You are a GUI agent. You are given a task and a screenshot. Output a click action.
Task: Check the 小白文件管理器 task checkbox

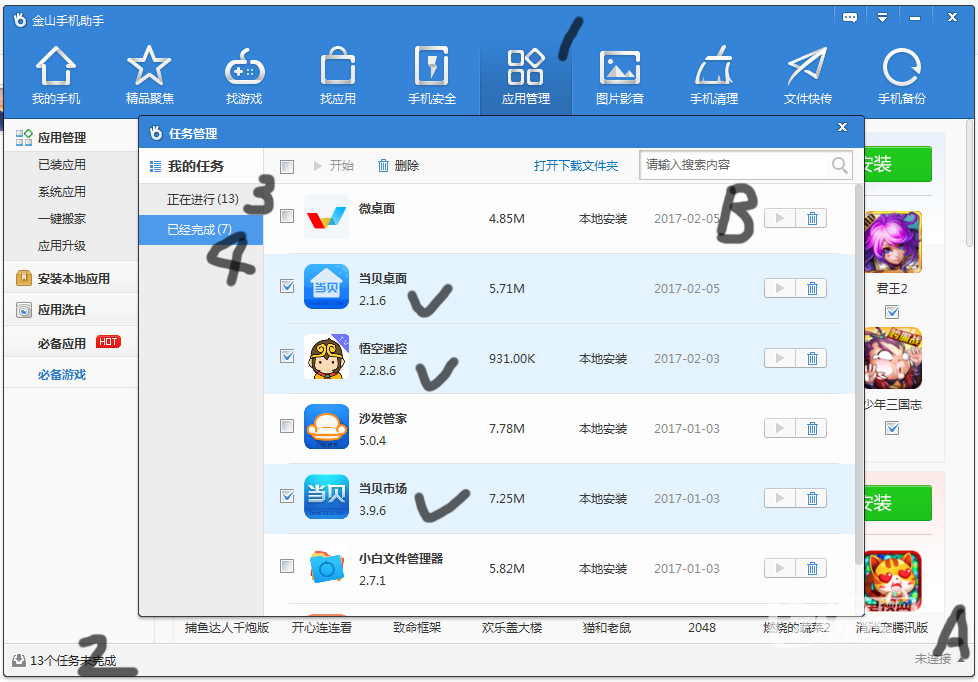click(287, 565)
